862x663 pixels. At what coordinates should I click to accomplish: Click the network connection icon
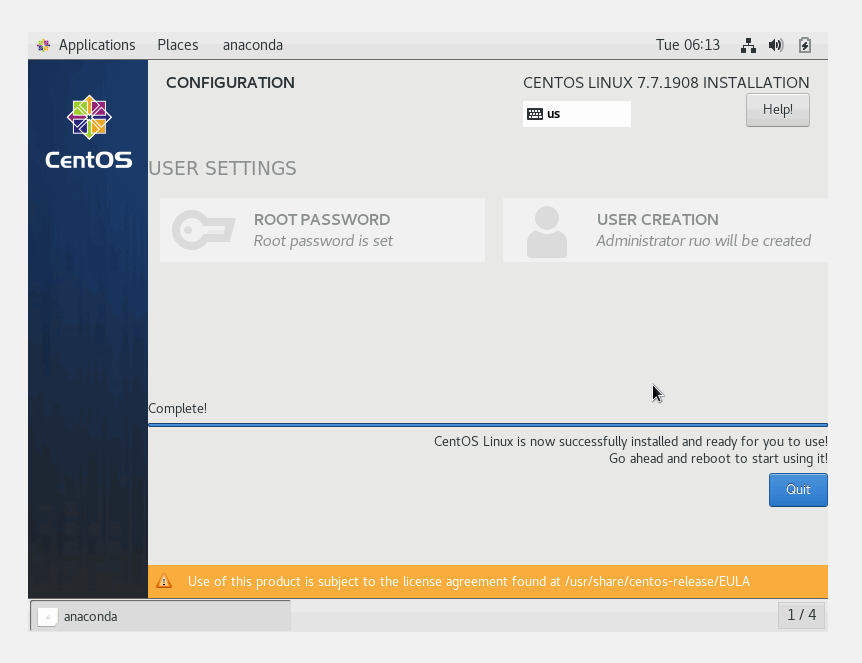click(x=748, y=45)
